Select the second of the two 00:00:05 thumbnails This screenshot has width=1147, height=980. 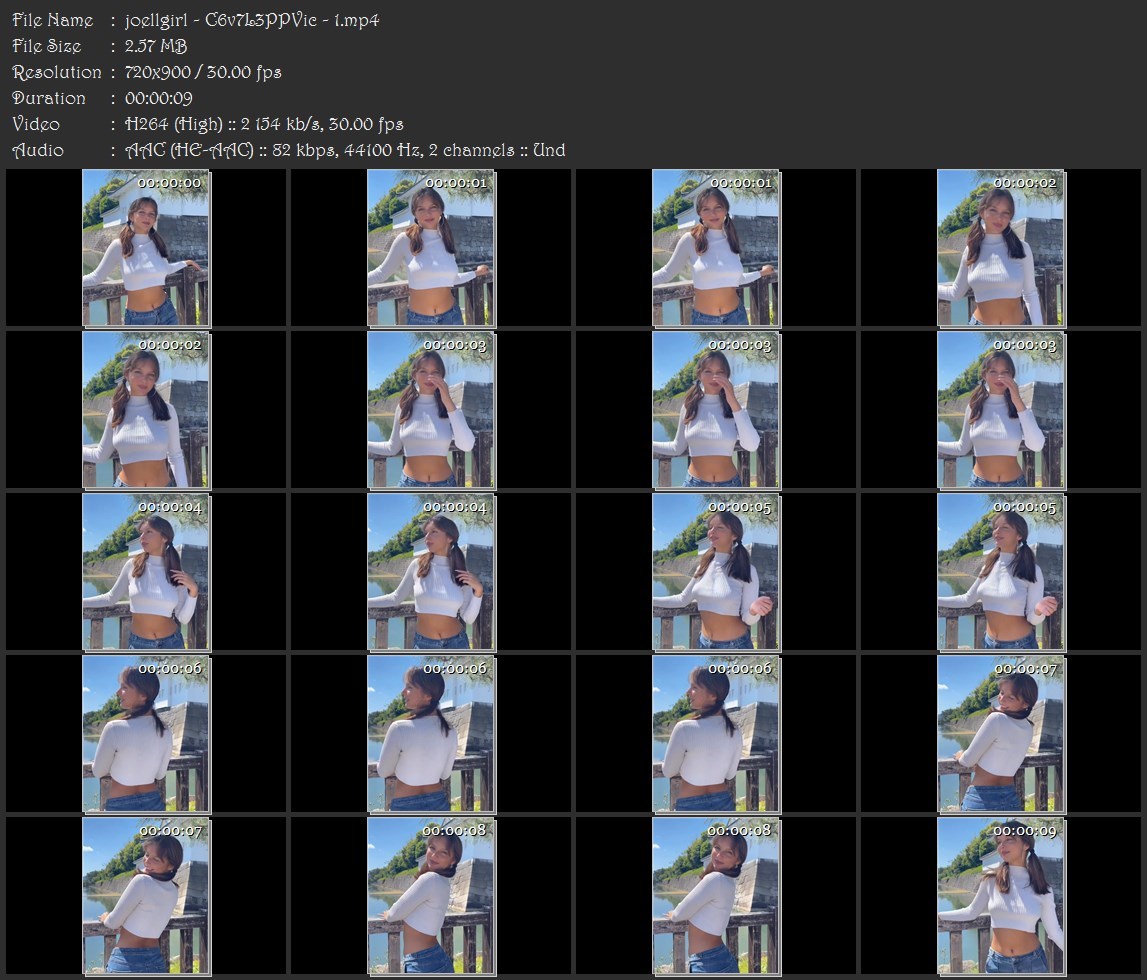click(x=1001, y=572)
